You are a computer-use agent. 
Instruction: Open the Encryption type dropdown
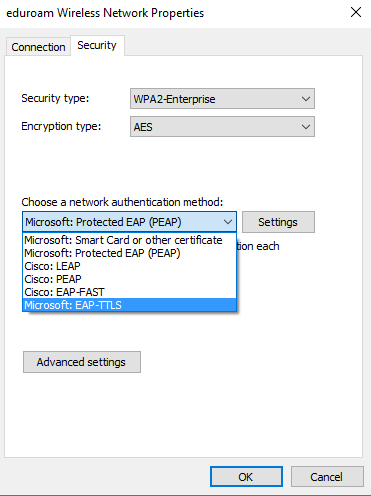pyautogui.click(x=222, y=127)
